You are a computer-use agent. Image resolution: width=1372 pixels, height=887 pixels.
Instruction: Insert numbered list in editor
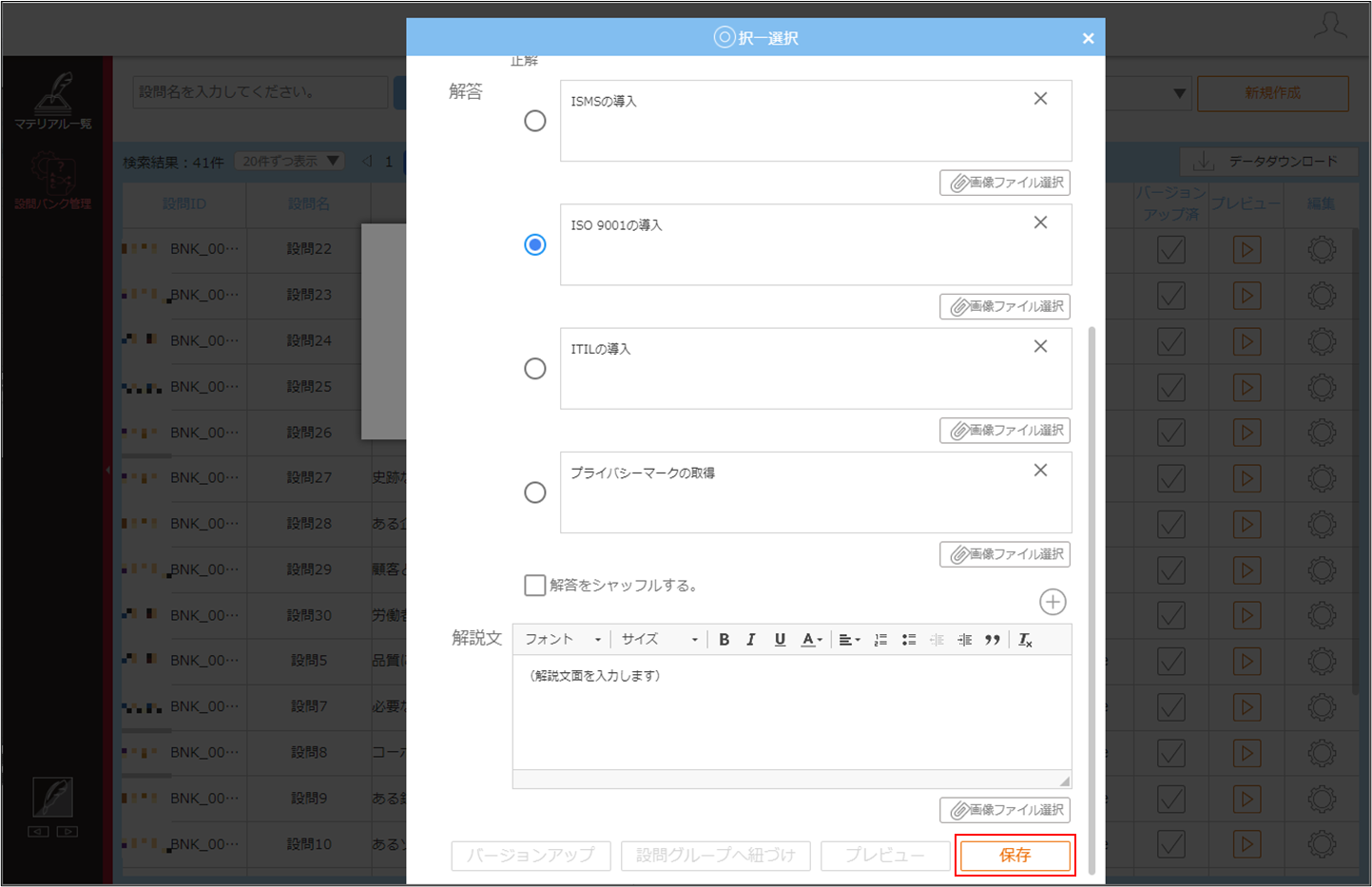pyautogui.click(x=880, y=640)
